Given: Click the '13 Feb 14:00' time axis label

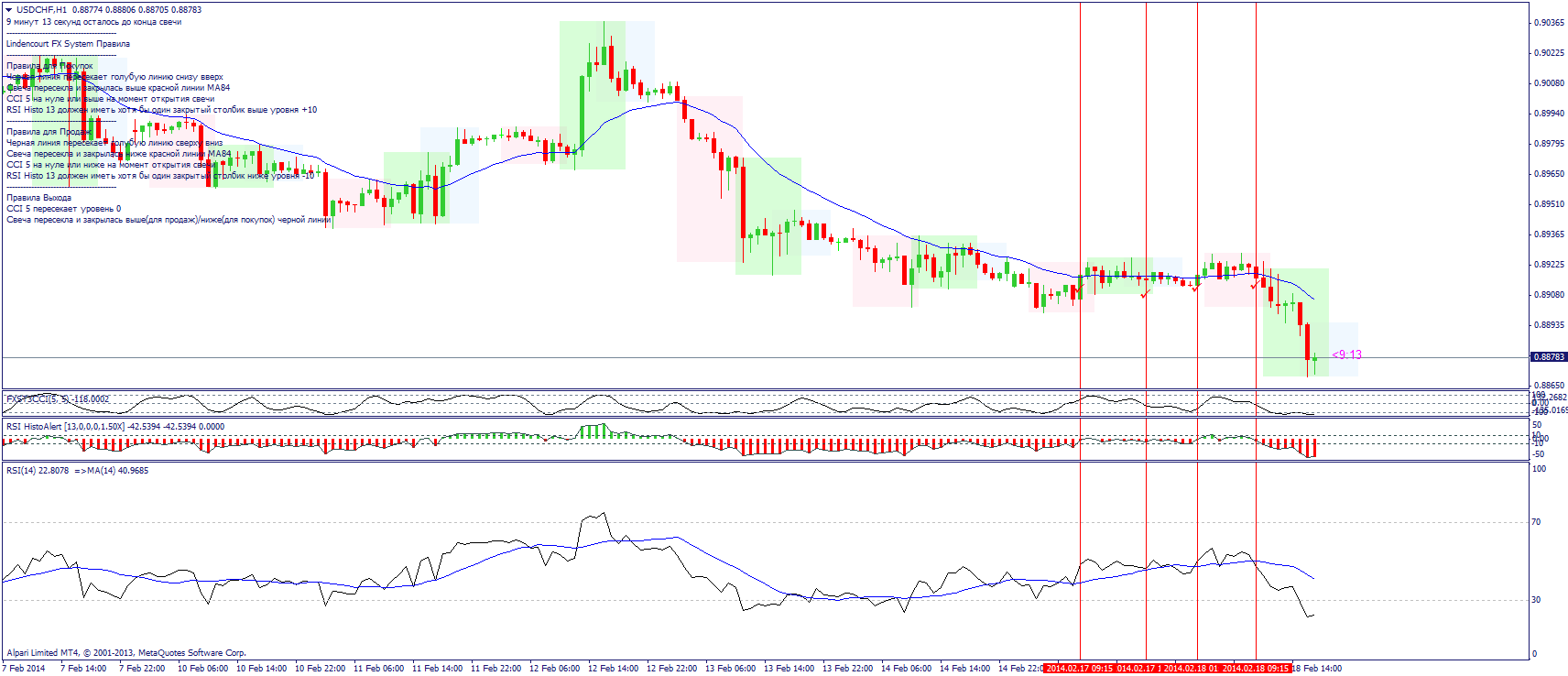Looking at the screenshot, I should pyautogui.click(x=789, y=669).
